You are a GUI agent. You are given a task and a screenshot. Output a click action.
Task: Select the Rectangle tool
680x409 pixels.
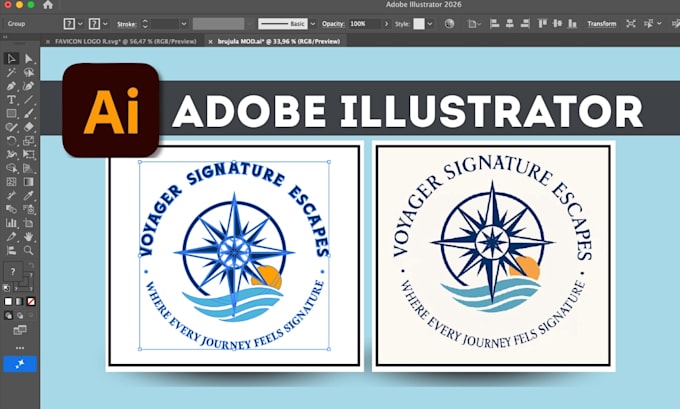point(11,114)
